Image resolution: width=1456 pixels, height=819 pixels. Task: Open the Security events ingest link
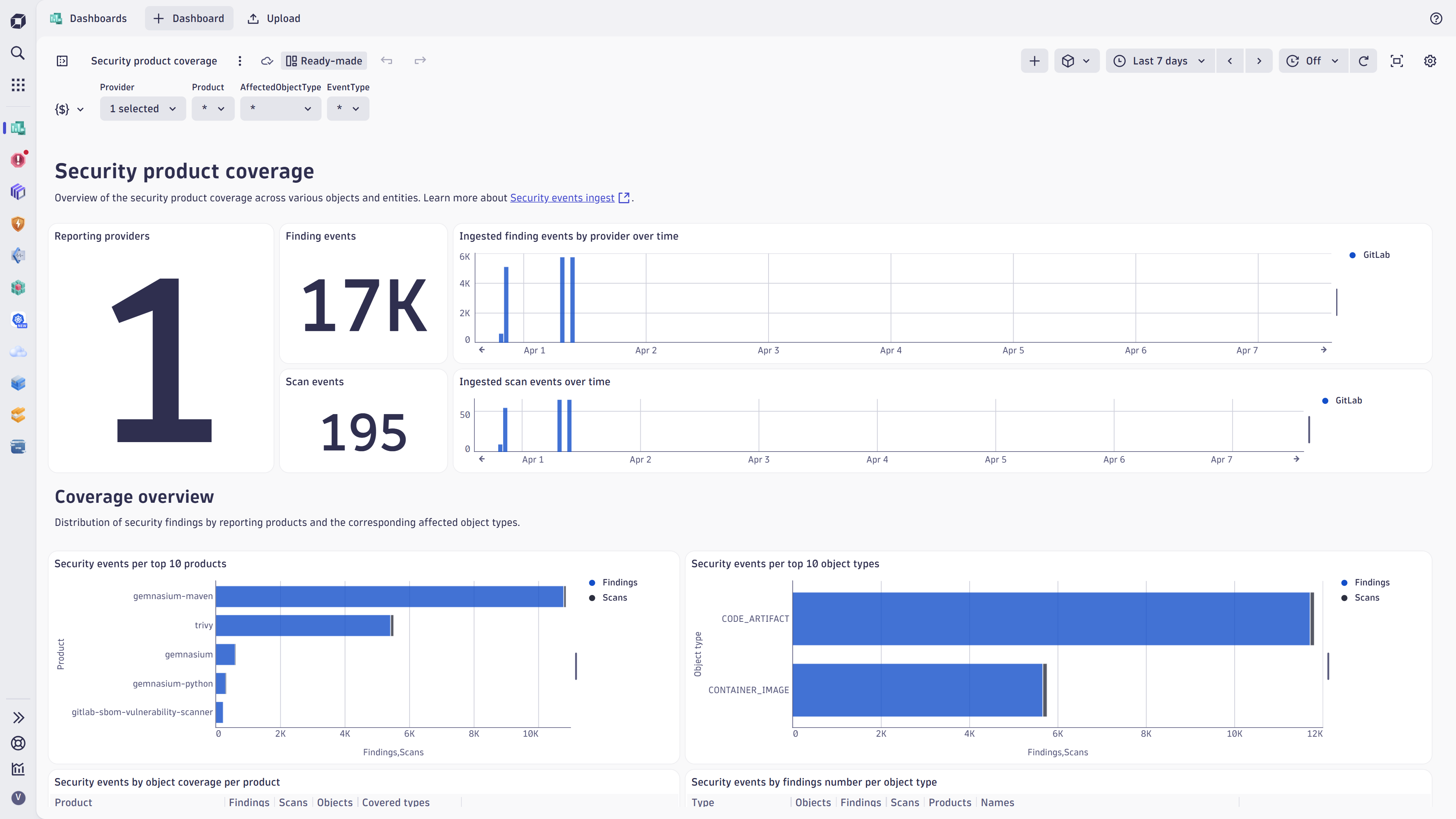pyautogui.click(x=562, y=198)
